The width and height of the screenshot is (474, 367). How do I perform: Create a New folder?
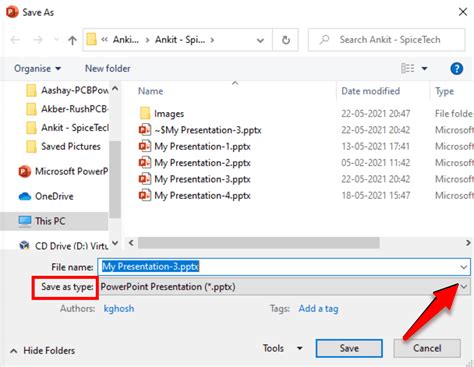[108, 68]
